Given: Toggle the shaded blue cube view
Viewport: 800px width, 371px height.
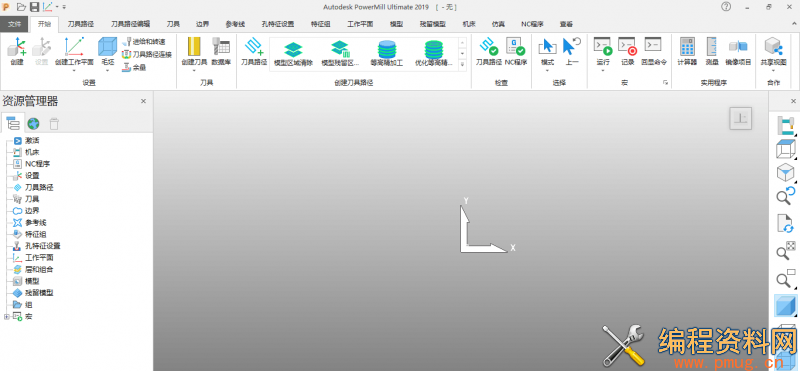Looking at the screenshot, I should coord(785,306).
